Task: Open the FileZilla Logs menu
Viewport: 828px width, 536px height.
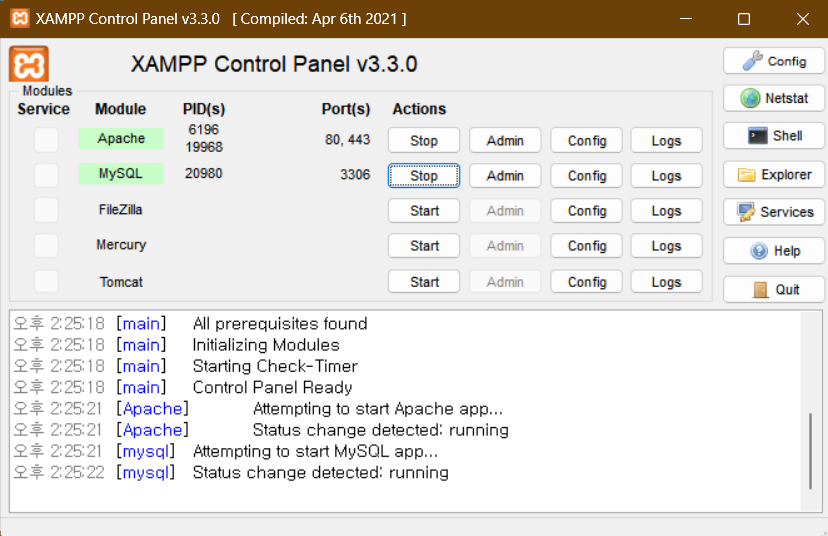Action: click(666, 211)
